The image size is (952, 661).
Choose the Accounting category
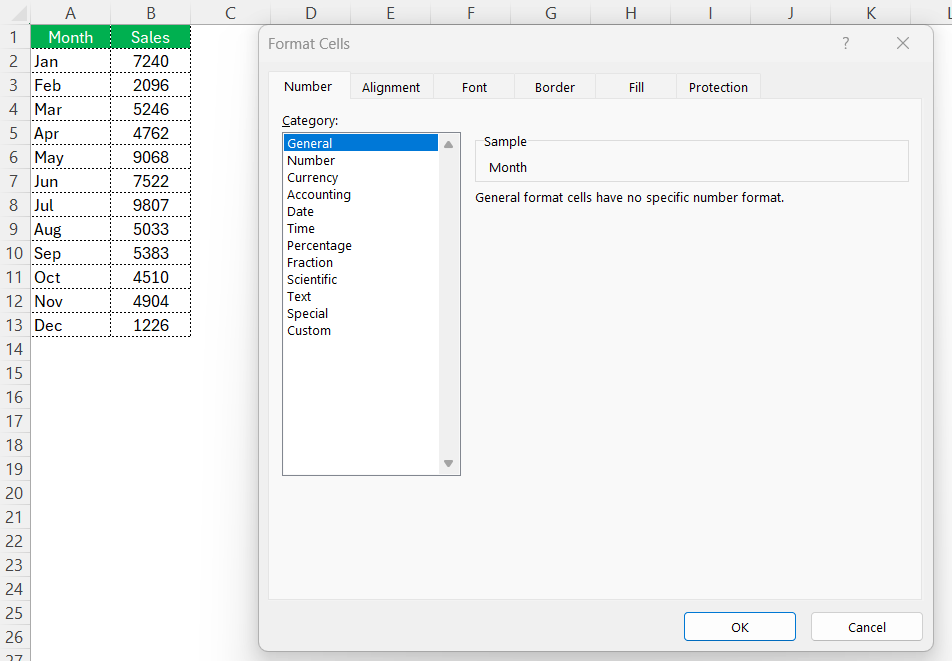(x=361, y=194)
